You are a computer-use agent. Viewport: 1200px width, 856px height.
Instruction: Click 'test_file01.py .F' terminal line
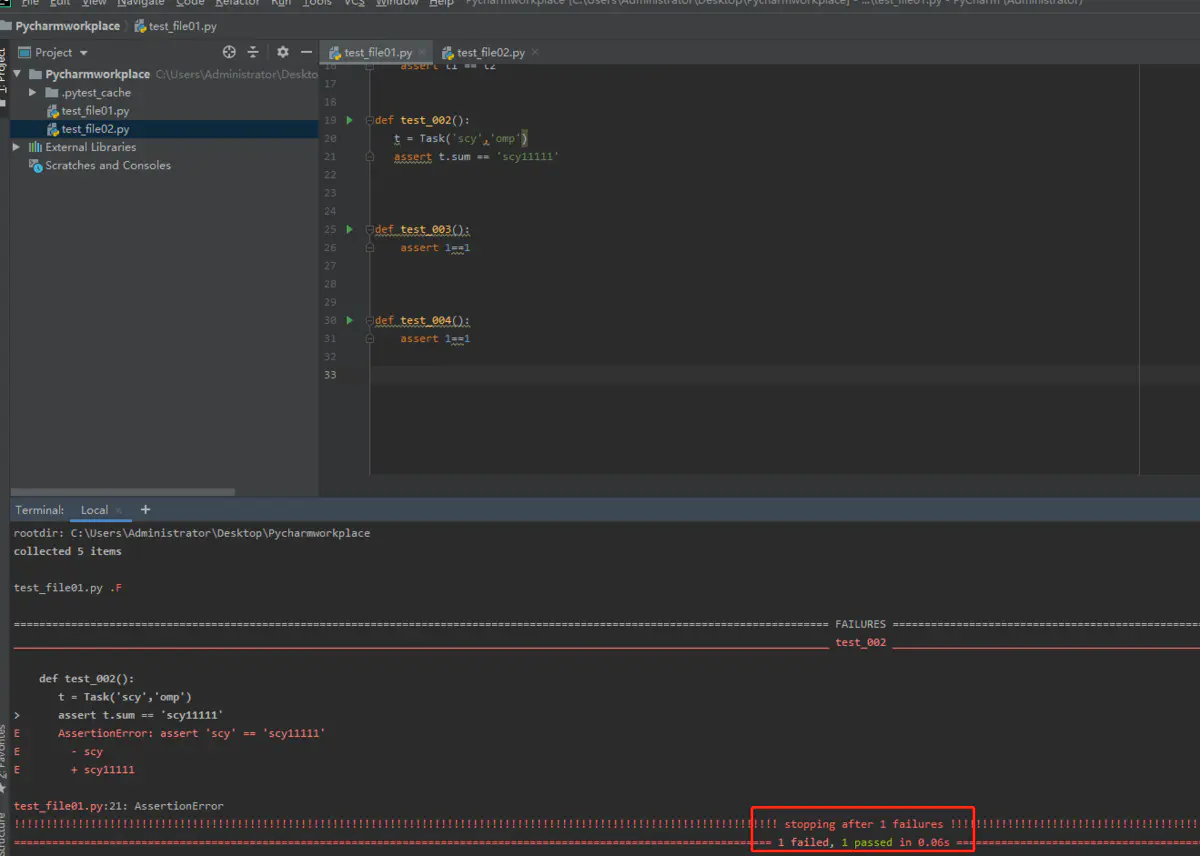68,588
